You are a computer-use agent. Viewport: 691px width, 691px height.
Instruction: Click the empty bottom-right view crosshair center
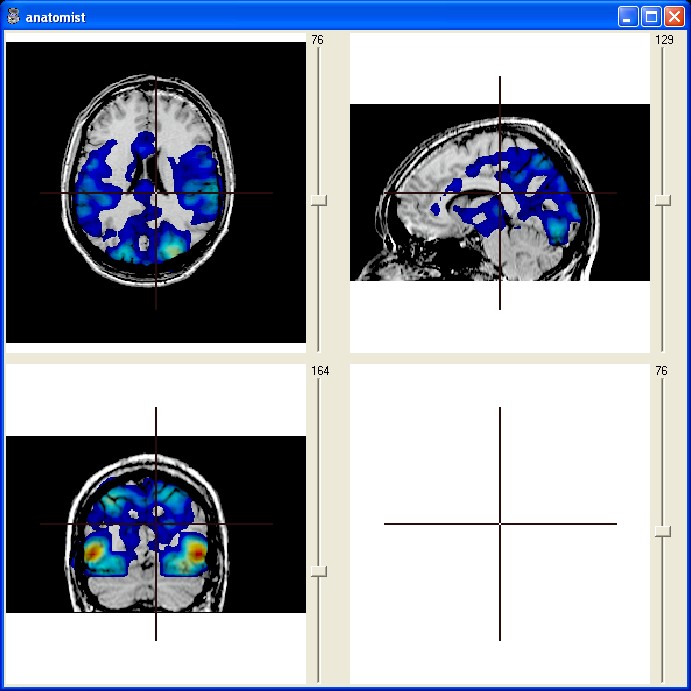(500, 524)
